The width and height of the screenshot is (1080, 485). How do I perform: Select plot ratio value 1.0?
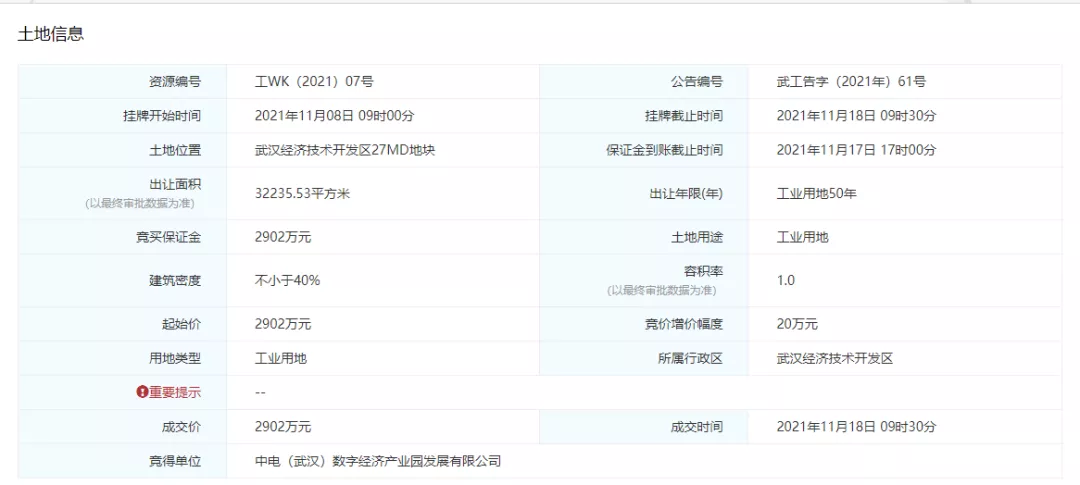click(786, 280)
